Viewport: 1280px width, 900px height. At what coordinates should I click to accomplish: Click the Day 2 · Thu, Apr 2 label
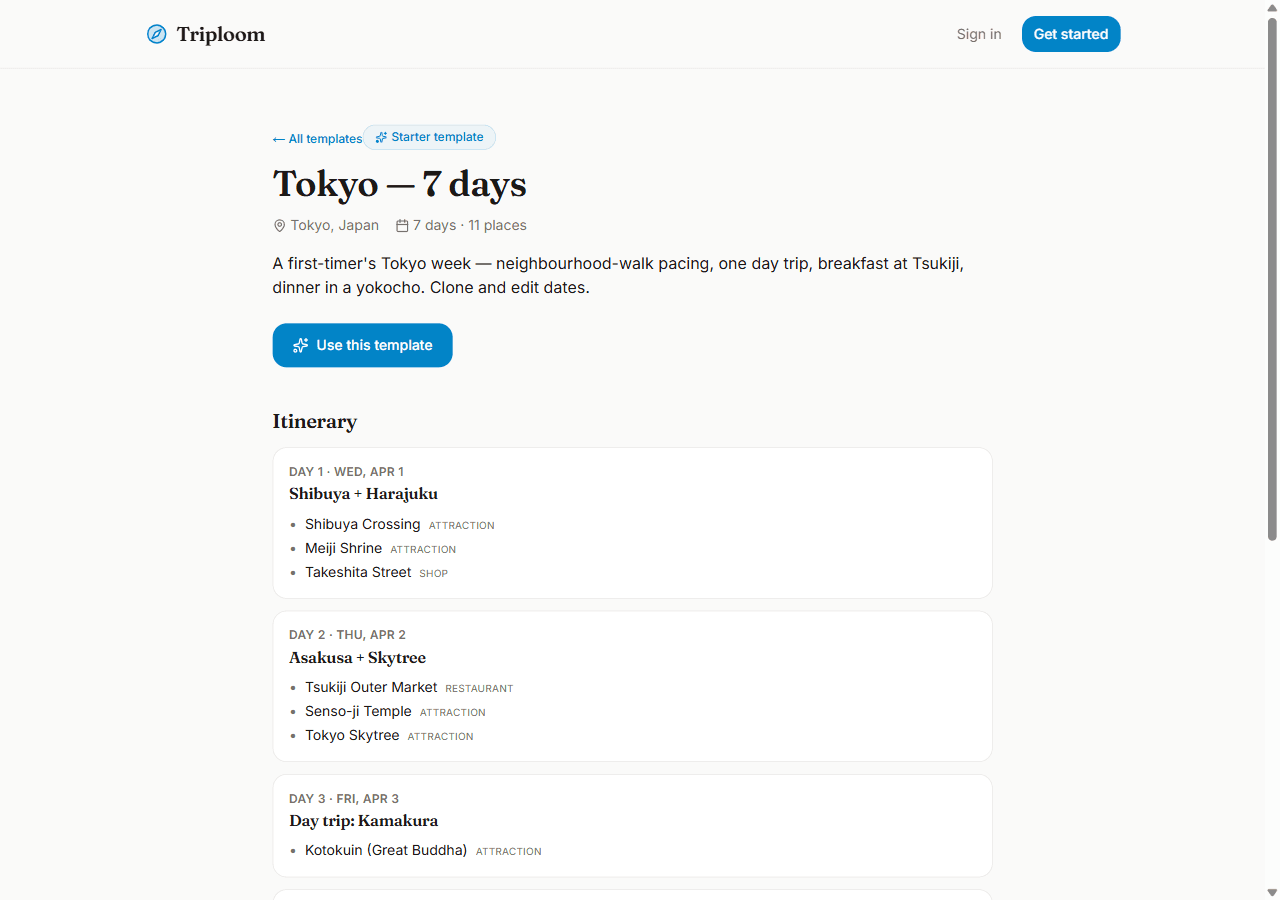tap(348, 635)
